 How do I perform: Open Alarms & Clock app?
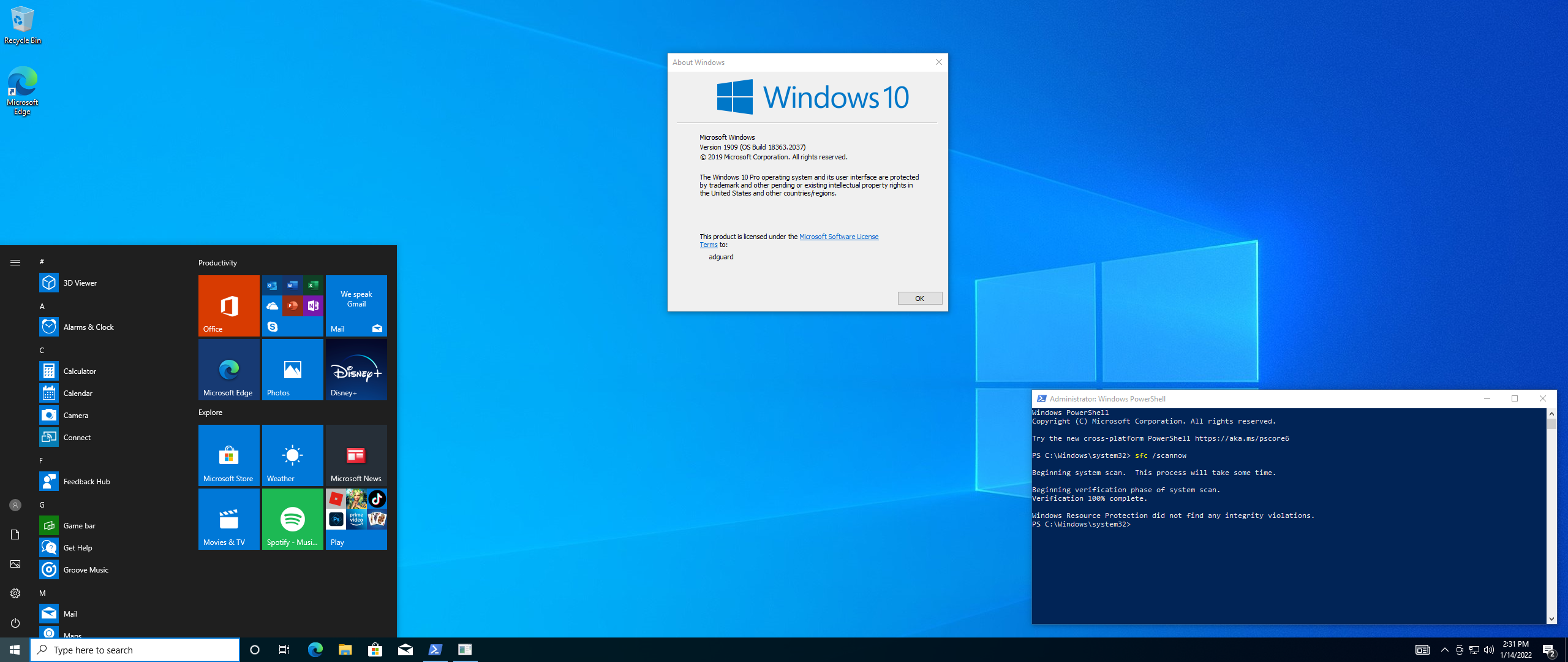click(110, 327)
